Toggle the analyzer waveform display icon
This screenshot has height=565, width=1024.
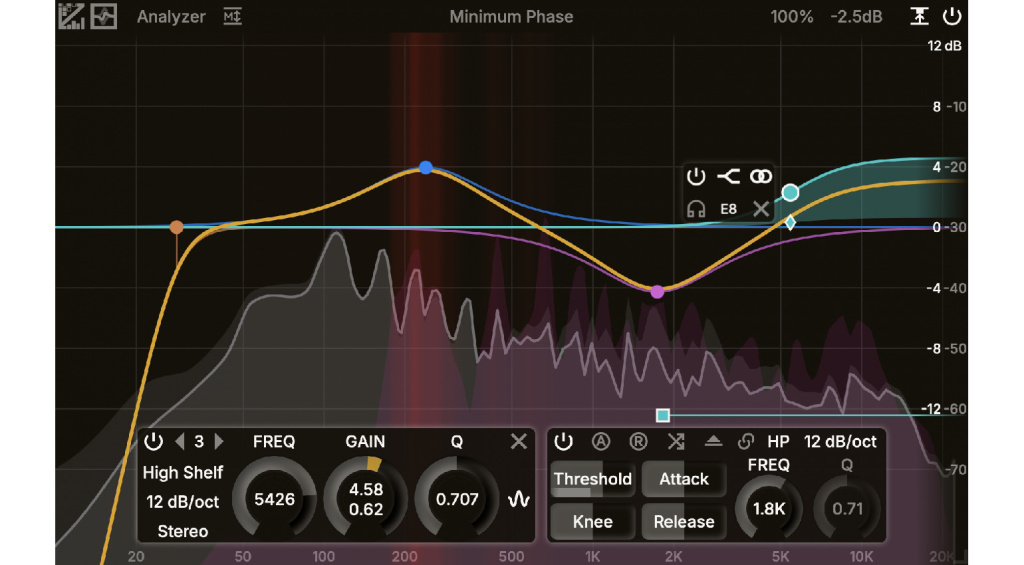tap(104, 16)
